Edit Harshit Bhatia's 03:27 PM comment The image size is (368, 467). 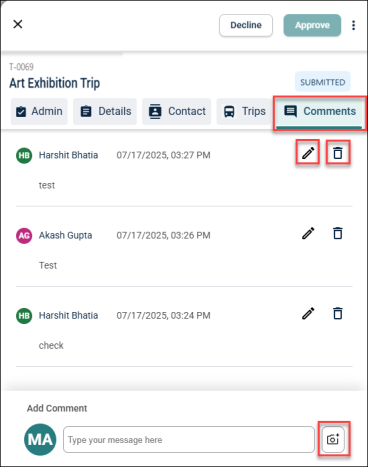pos(308,153)
